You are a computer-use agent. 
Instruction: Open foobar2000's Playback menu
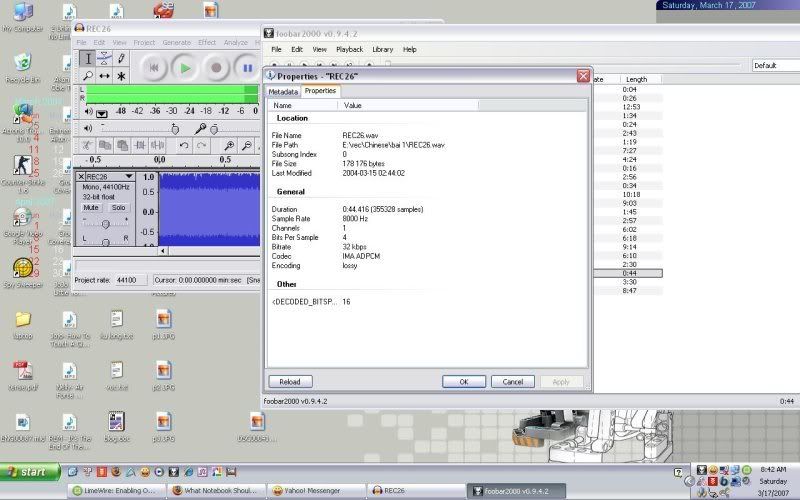click(x=349, y=49)
